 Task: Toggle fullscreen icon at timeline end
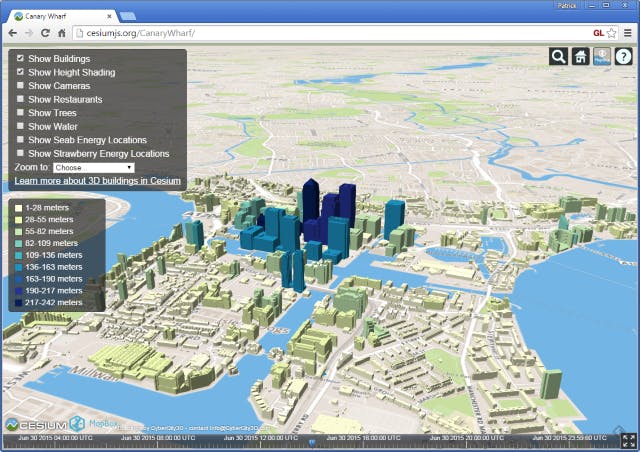point(629,441)
